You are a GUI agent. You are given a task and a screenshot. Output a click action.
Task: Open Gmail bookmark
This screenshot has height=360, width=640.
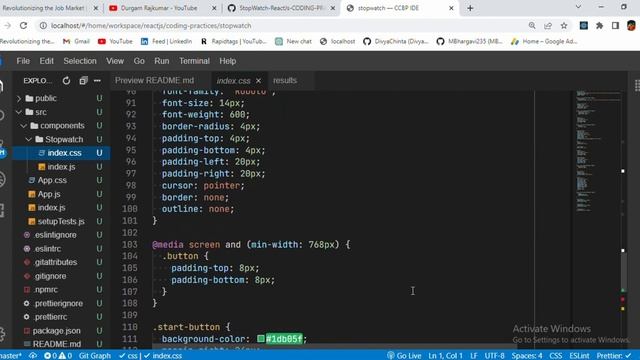point(76,41)
